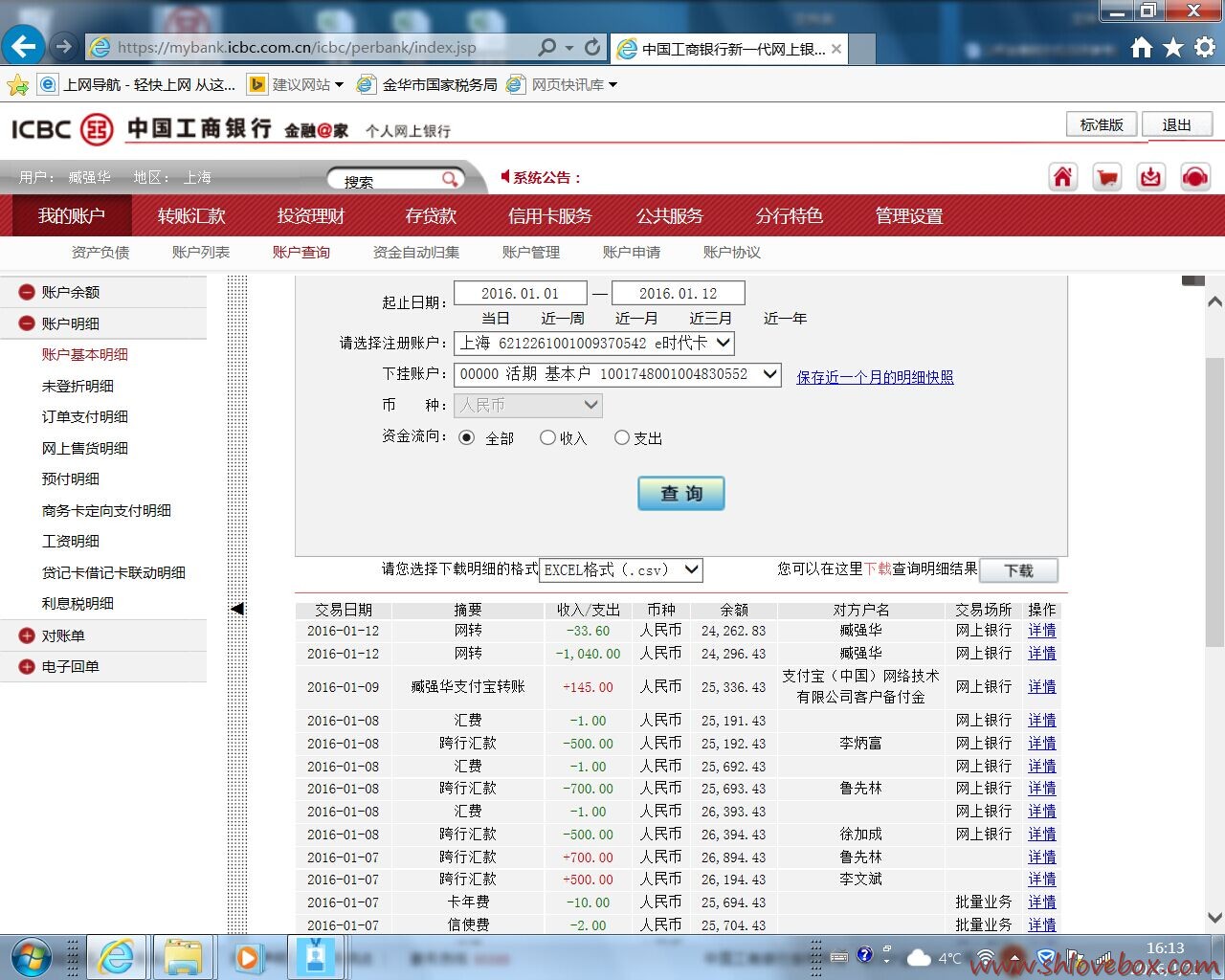
Task: Click 保存近一个月的明细快照 link
Action: click(875, 377)
